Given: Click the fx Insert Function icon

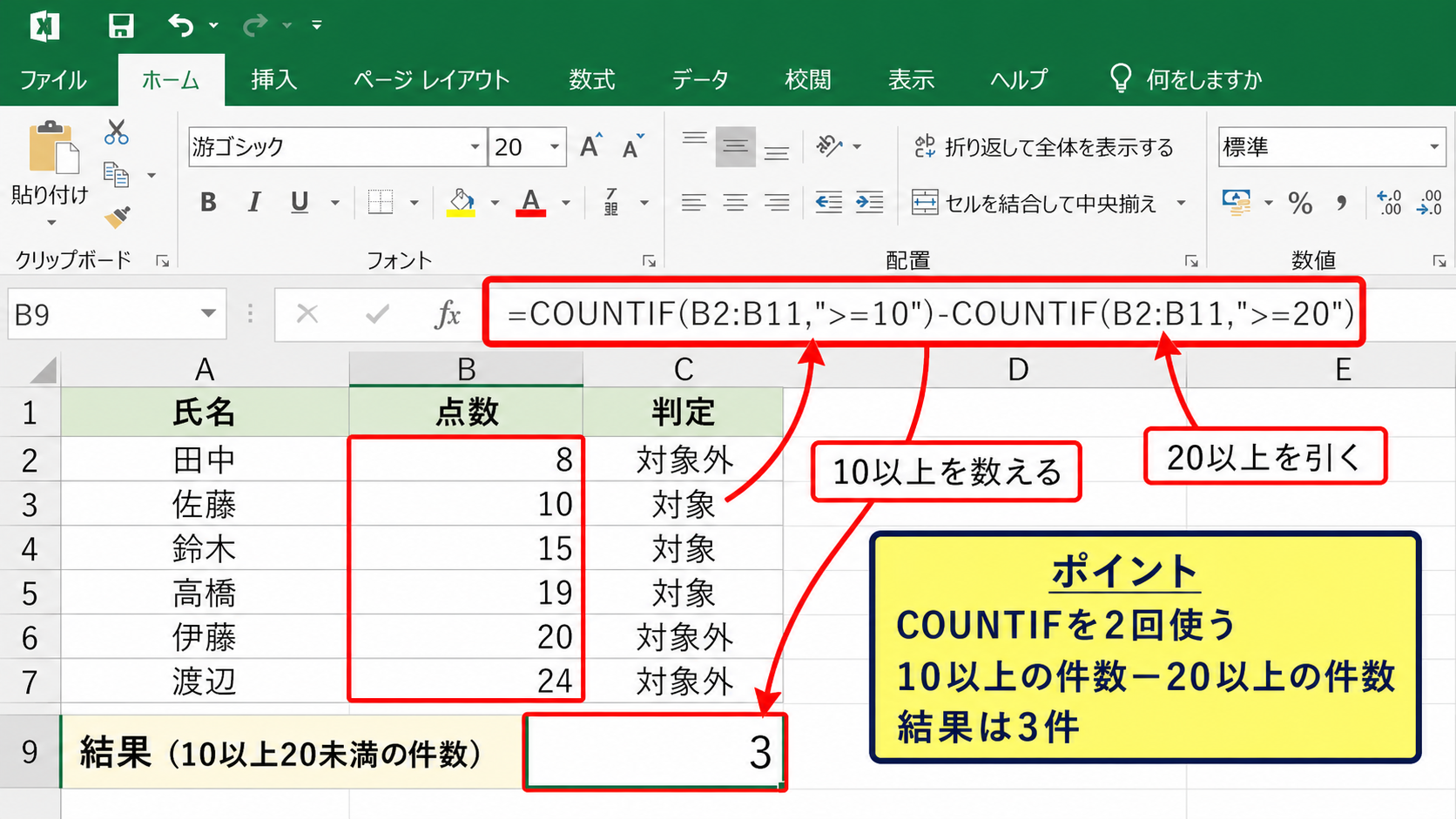Looking at the screenshot, I should tap(447, 314).
